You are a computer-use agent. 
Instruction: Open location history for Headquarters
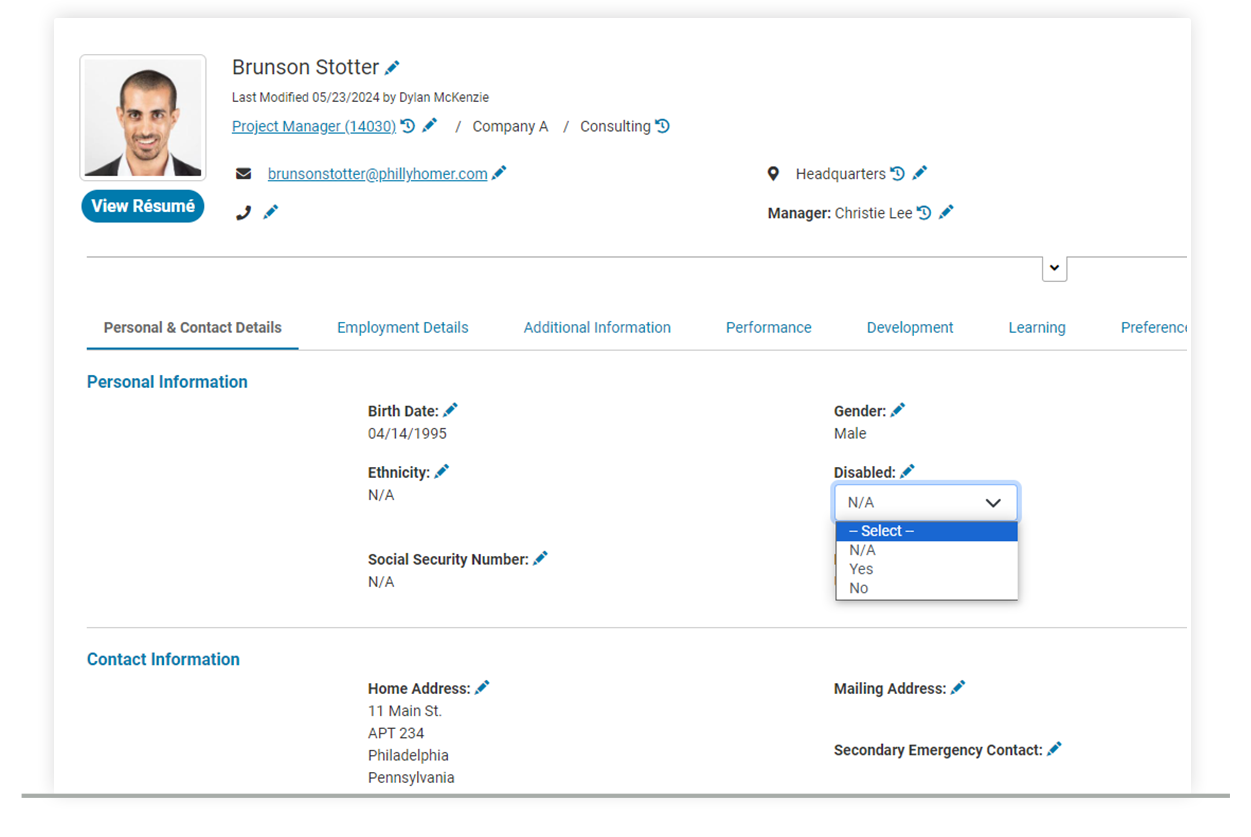[896, 173]
